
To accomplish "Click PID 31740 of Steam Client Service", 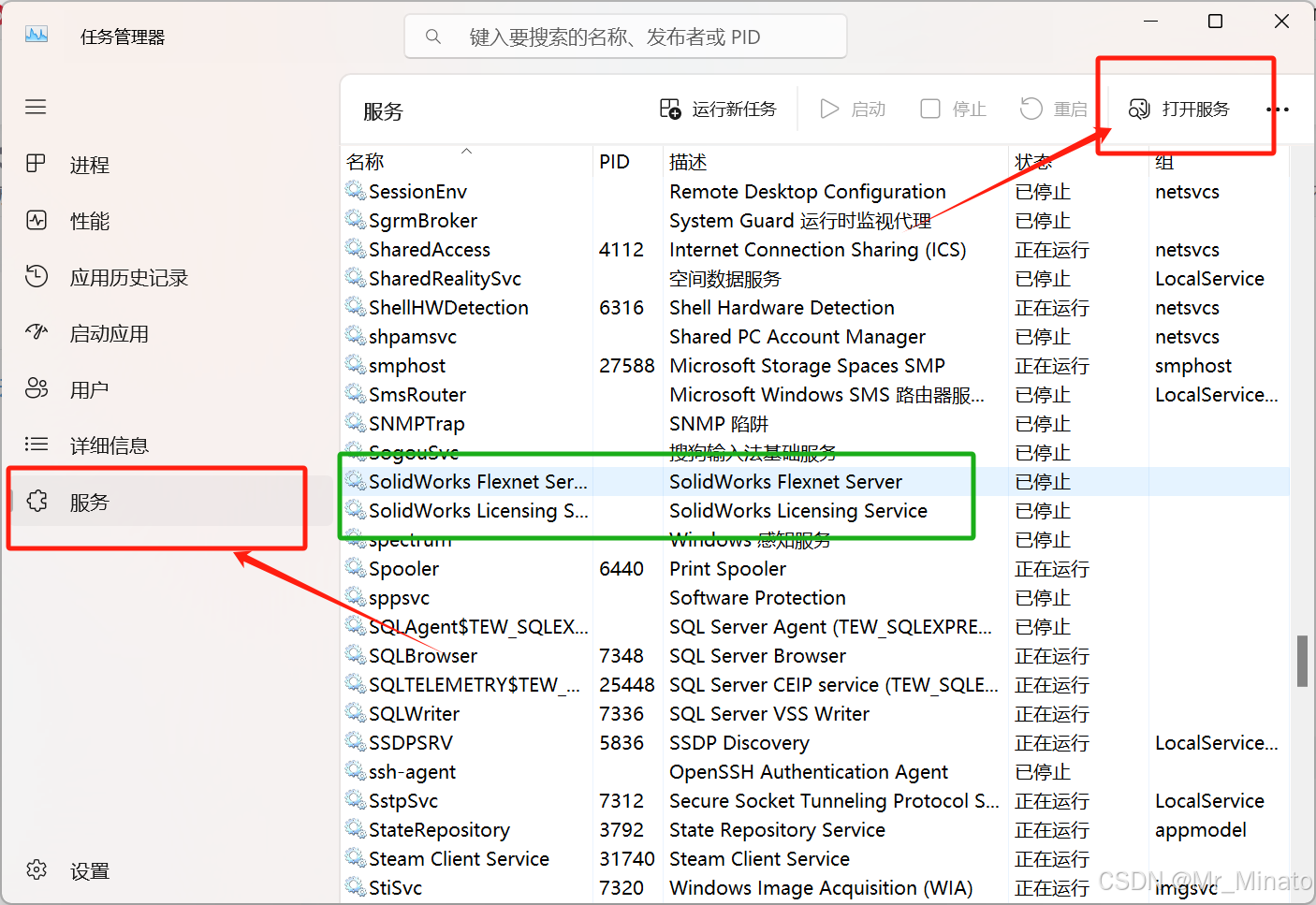I will point(627,858).
